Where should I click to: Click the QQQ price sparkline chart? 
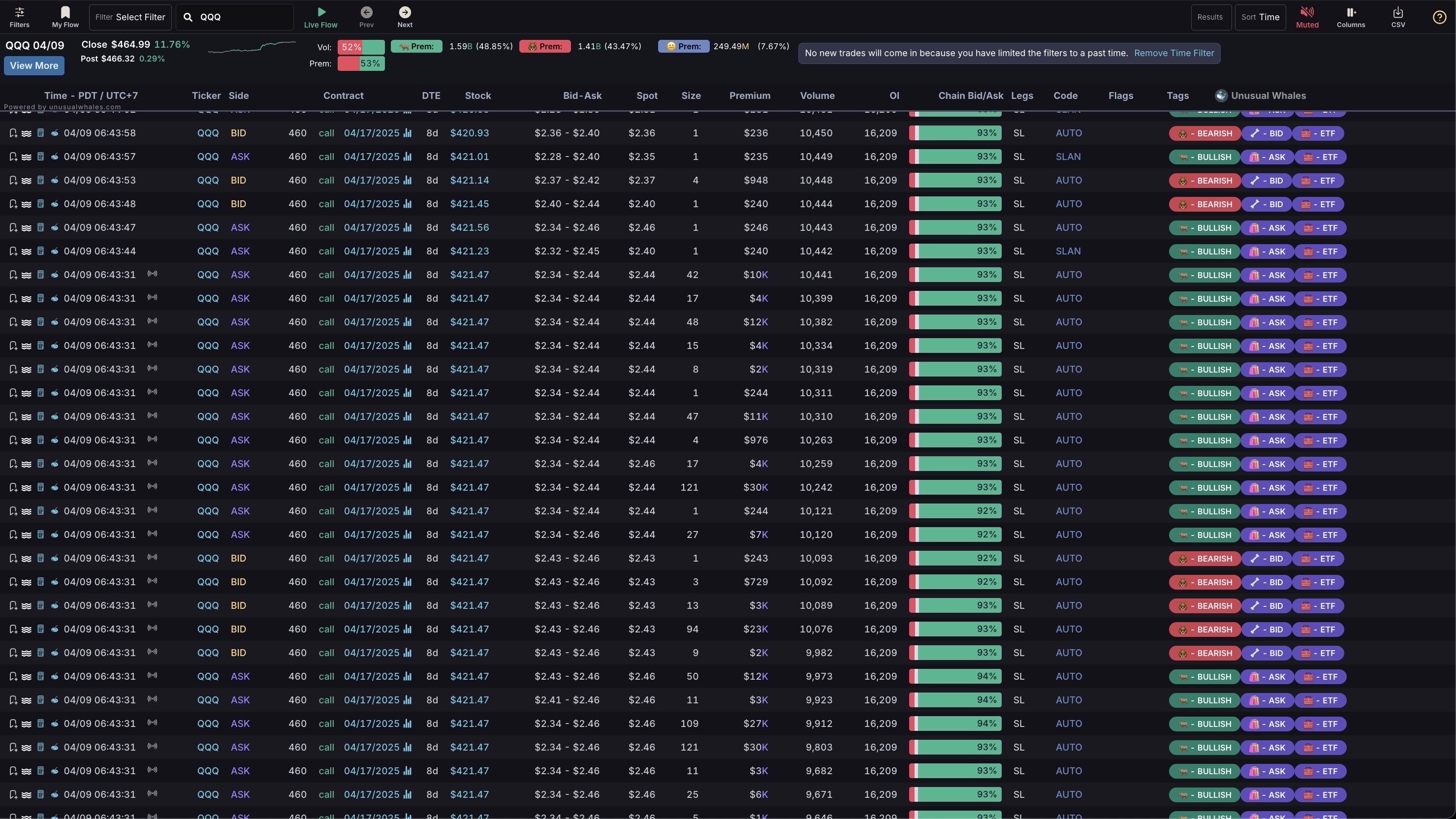coord(252,47)
